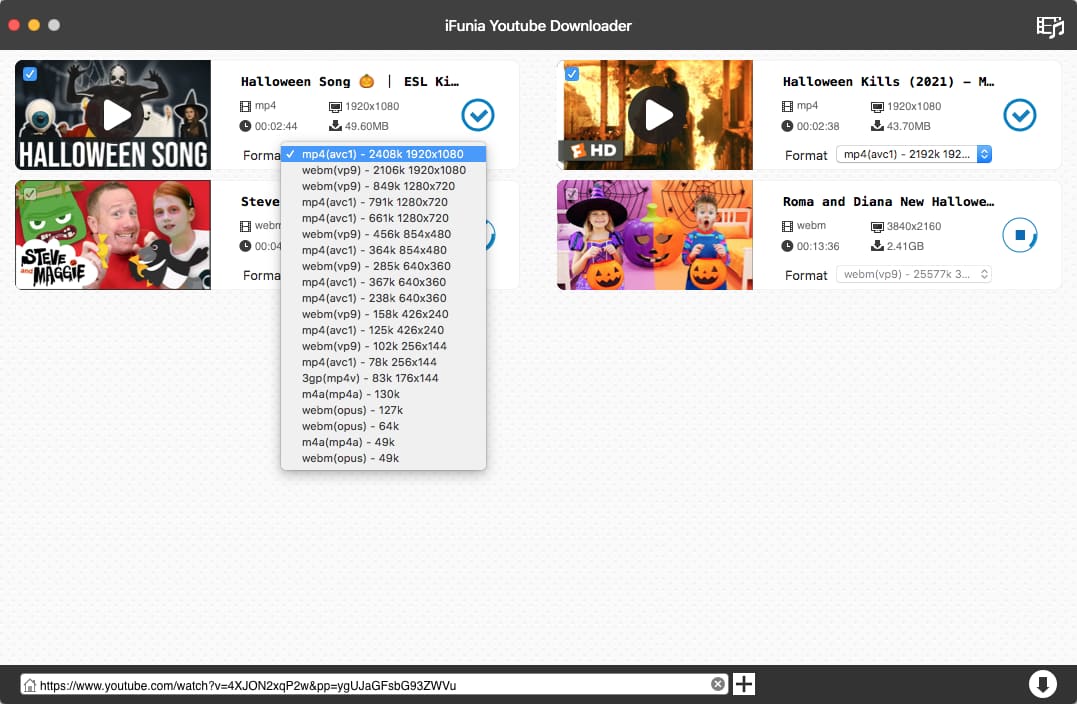
Task: Select webm(vp9) 2106k 1920x1080 option
Action: coord(384,170)
